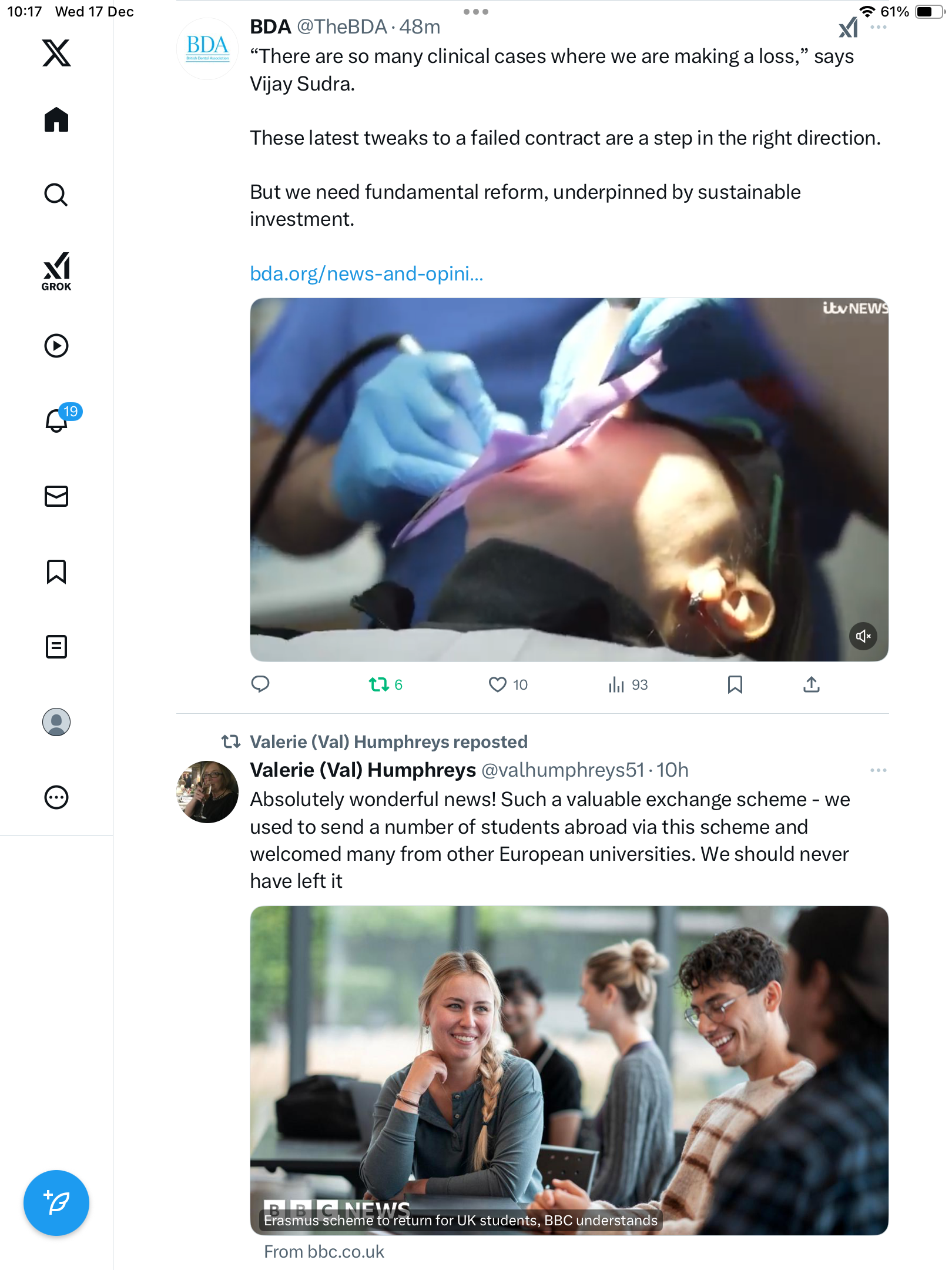Go to the Home feed
952x1270 pixels.
(x=56, y=120)
